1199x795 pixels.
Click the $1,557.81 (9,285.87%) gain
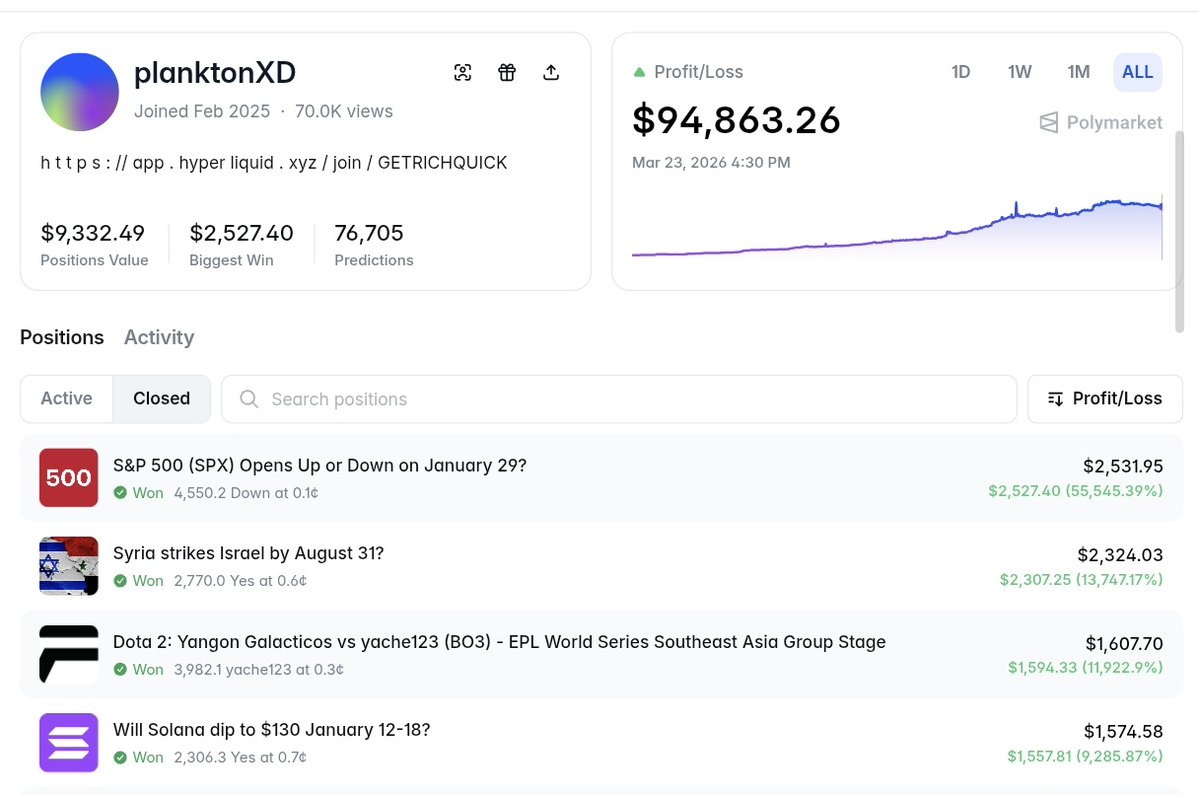pos(1085,756)
